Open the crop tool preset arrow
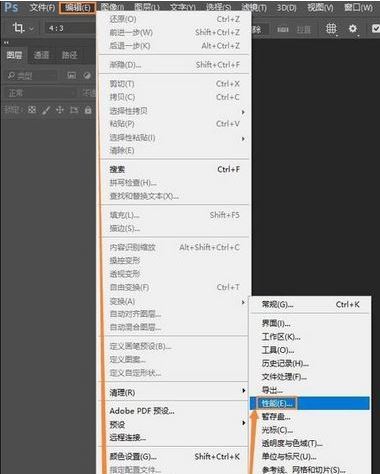 coord(31,29)
